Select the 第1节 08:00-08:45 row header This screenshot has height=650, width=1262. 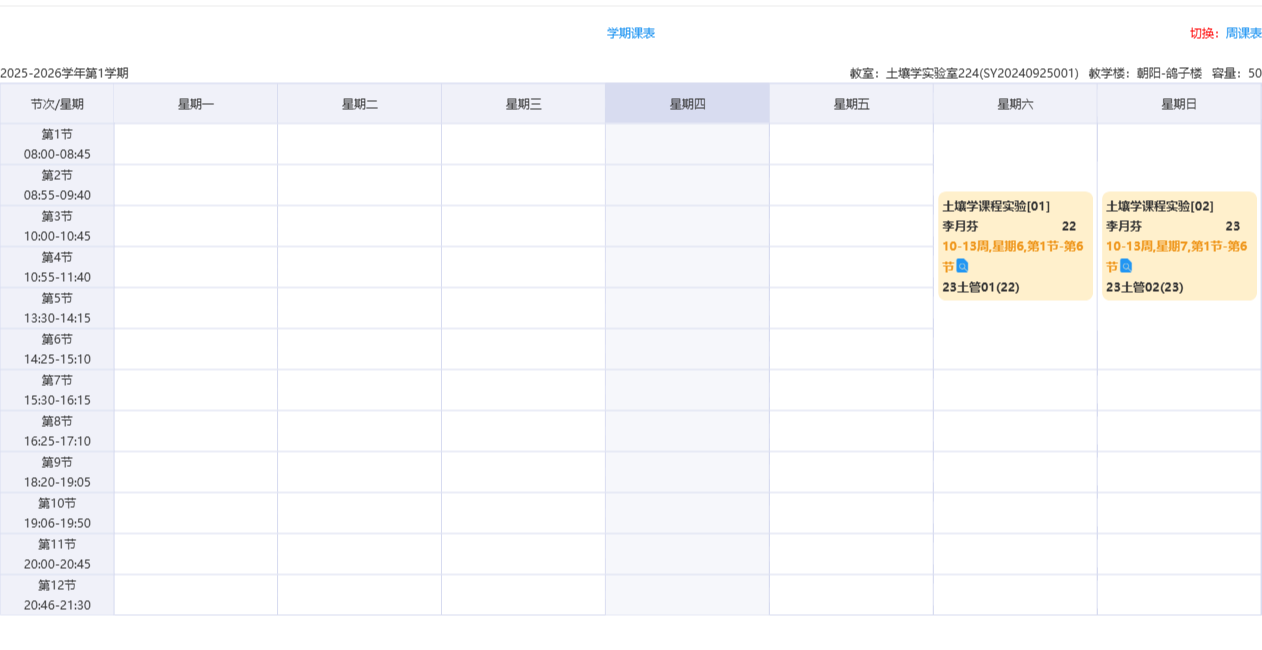click(57, 144)
